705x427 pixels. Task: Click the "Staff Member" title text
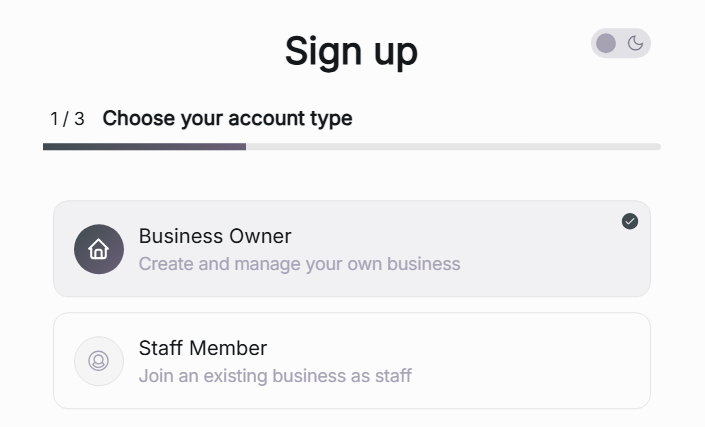tap(203, 348)
